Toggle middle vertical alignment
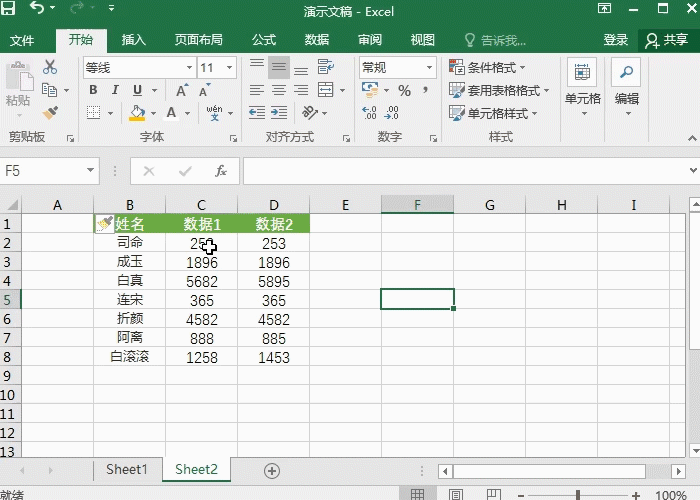Screen dimensions: 700x500 (x=279, y=67)
